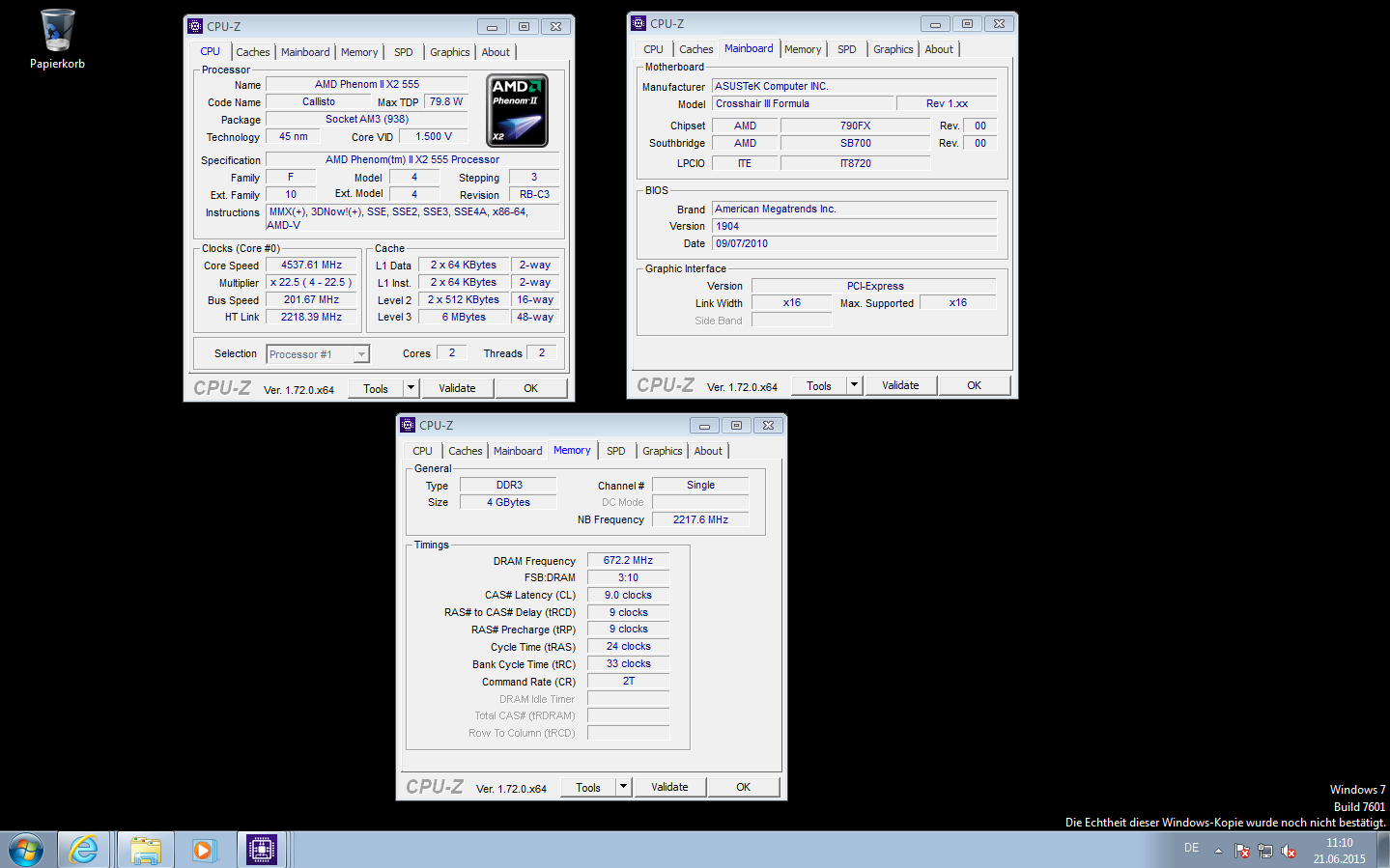Click the Model field Crosshair III Formula
The width and height of the screenshot is (1390, 868).
802,103
